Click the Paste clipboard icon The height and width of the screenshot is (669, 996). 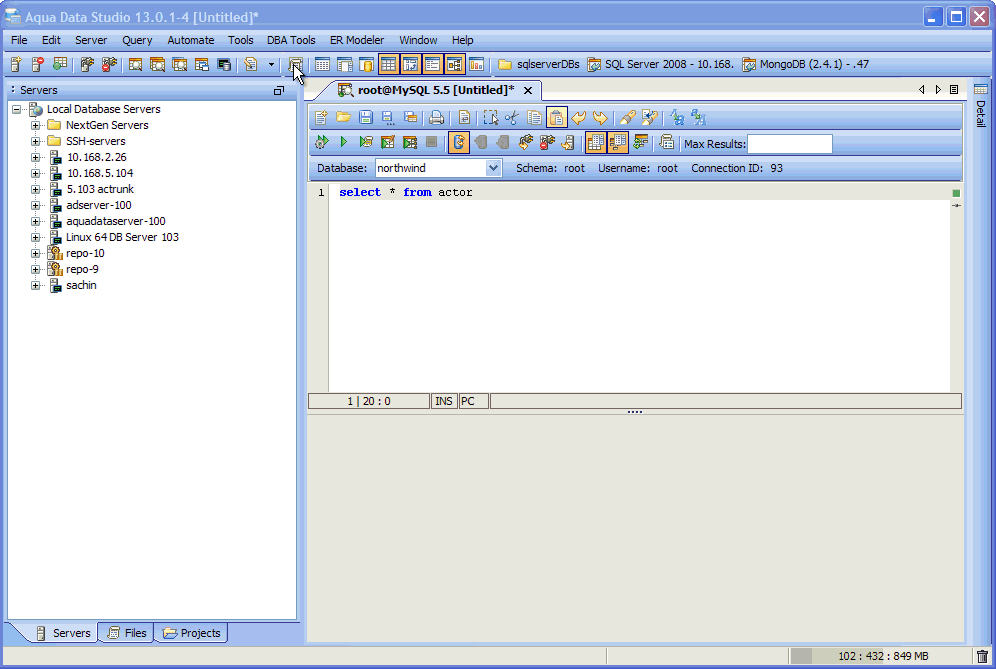[x=556, y=118]
